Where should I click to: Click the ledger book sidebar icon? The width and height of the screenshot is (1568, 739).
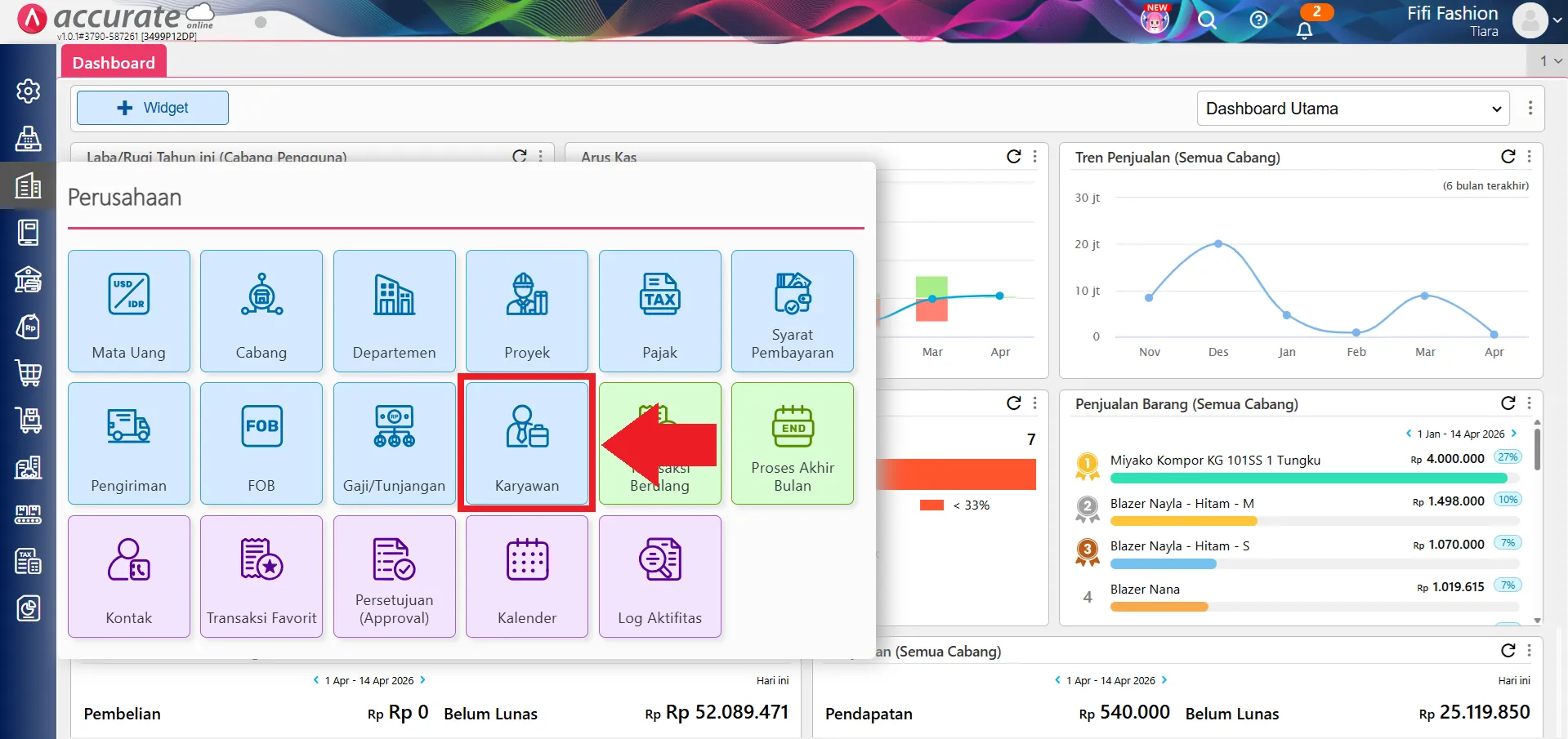(29, 233)
